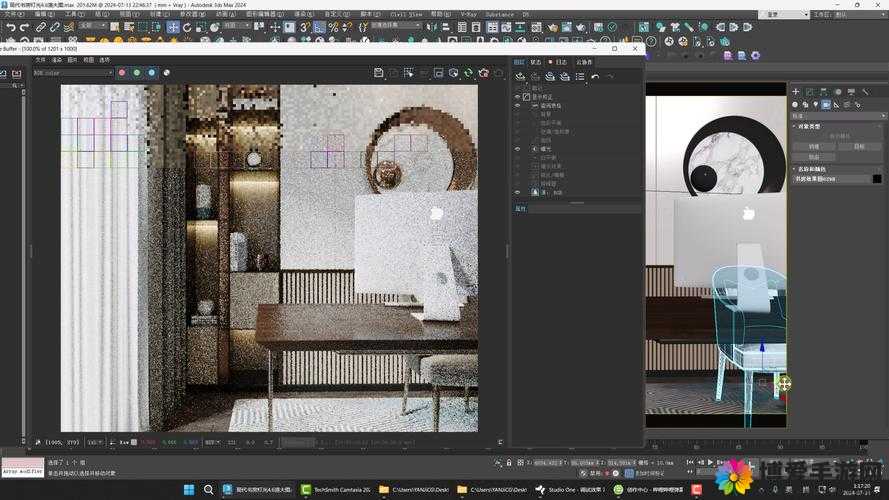Click the selection lock icon in status bar
The image size is (889, 500).
(509, 463)
